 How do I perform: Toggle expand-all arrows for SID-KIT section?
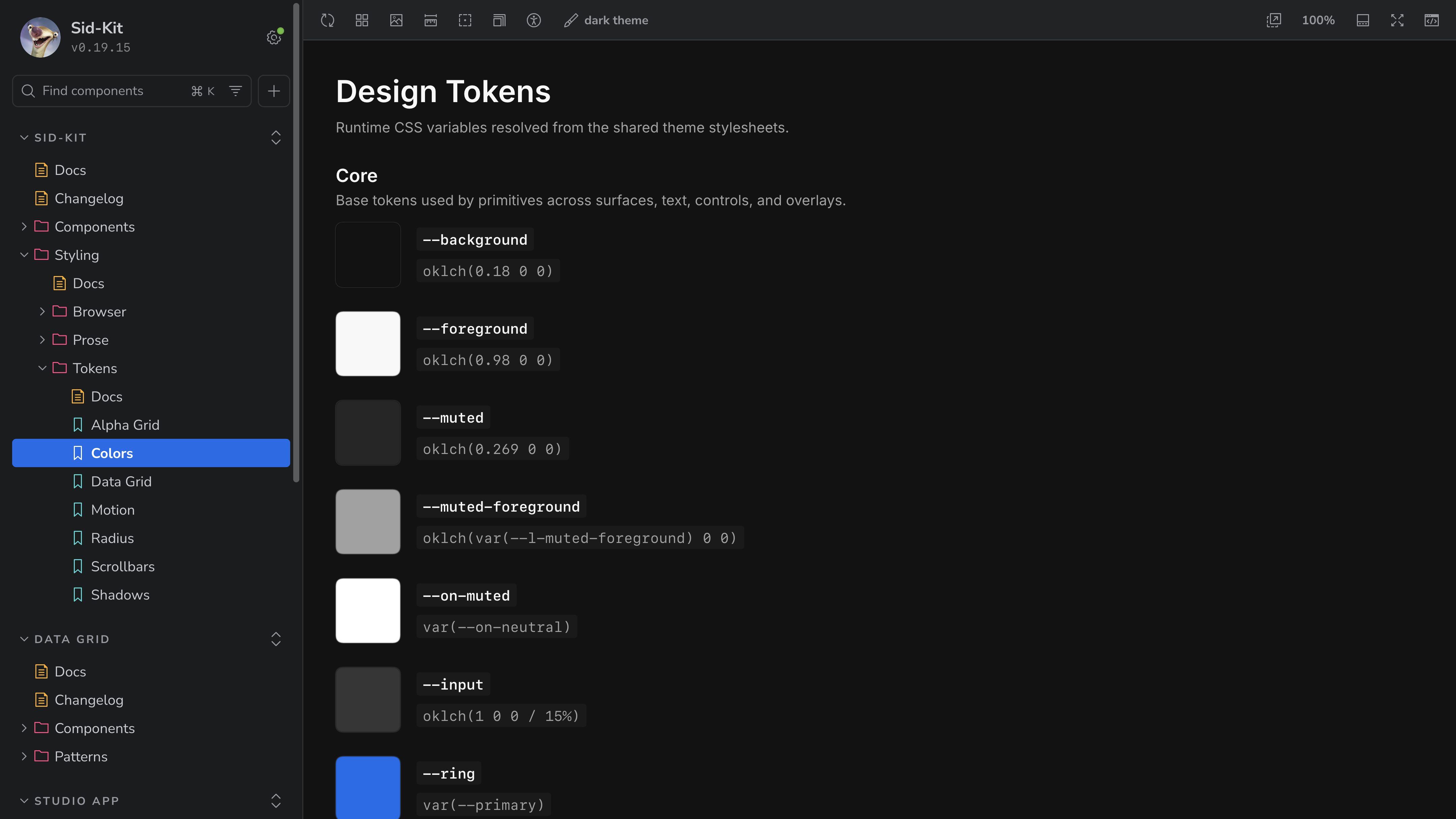pos(276,138)
